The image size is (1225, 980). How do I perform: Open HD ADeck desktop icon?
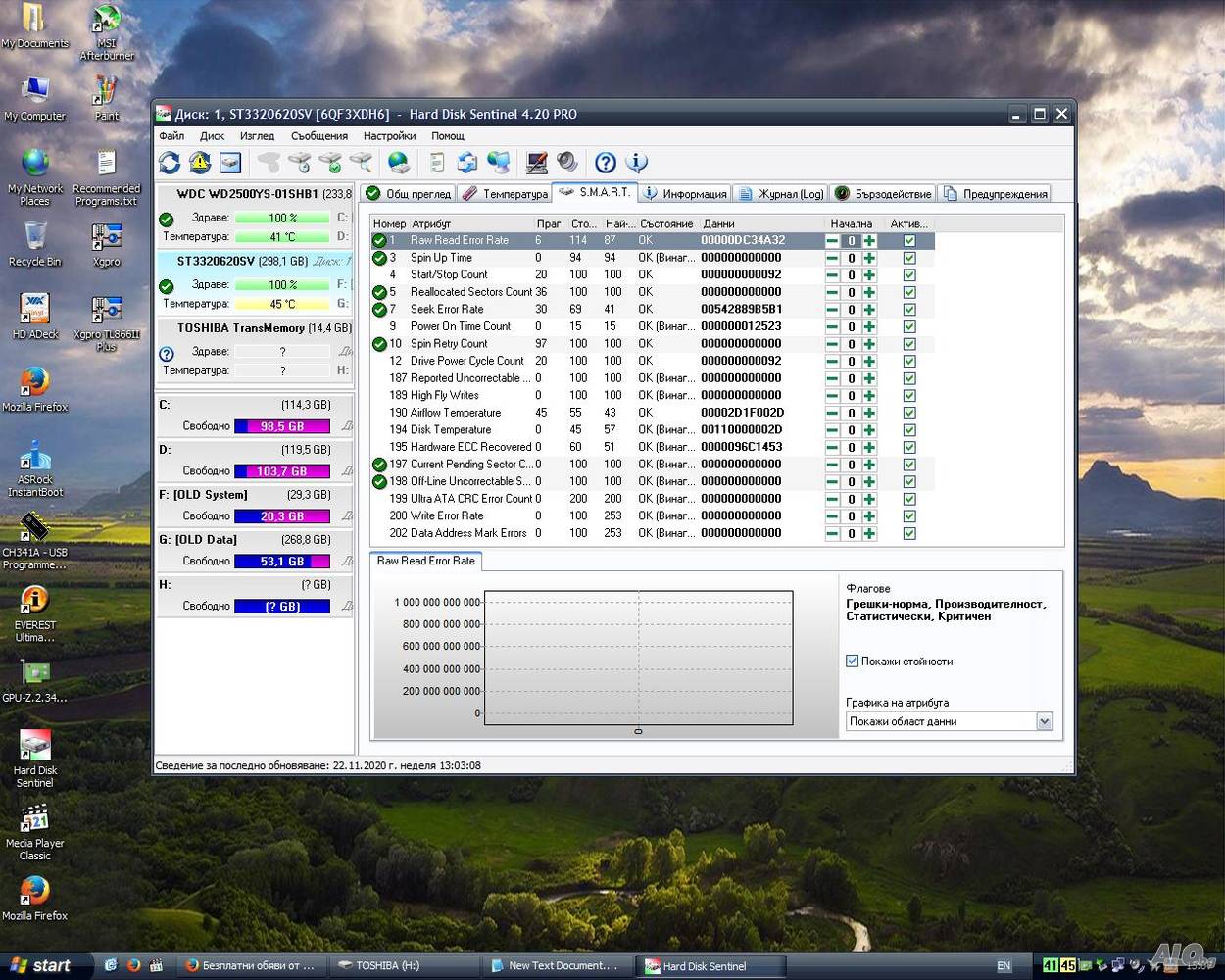point(35,318)
